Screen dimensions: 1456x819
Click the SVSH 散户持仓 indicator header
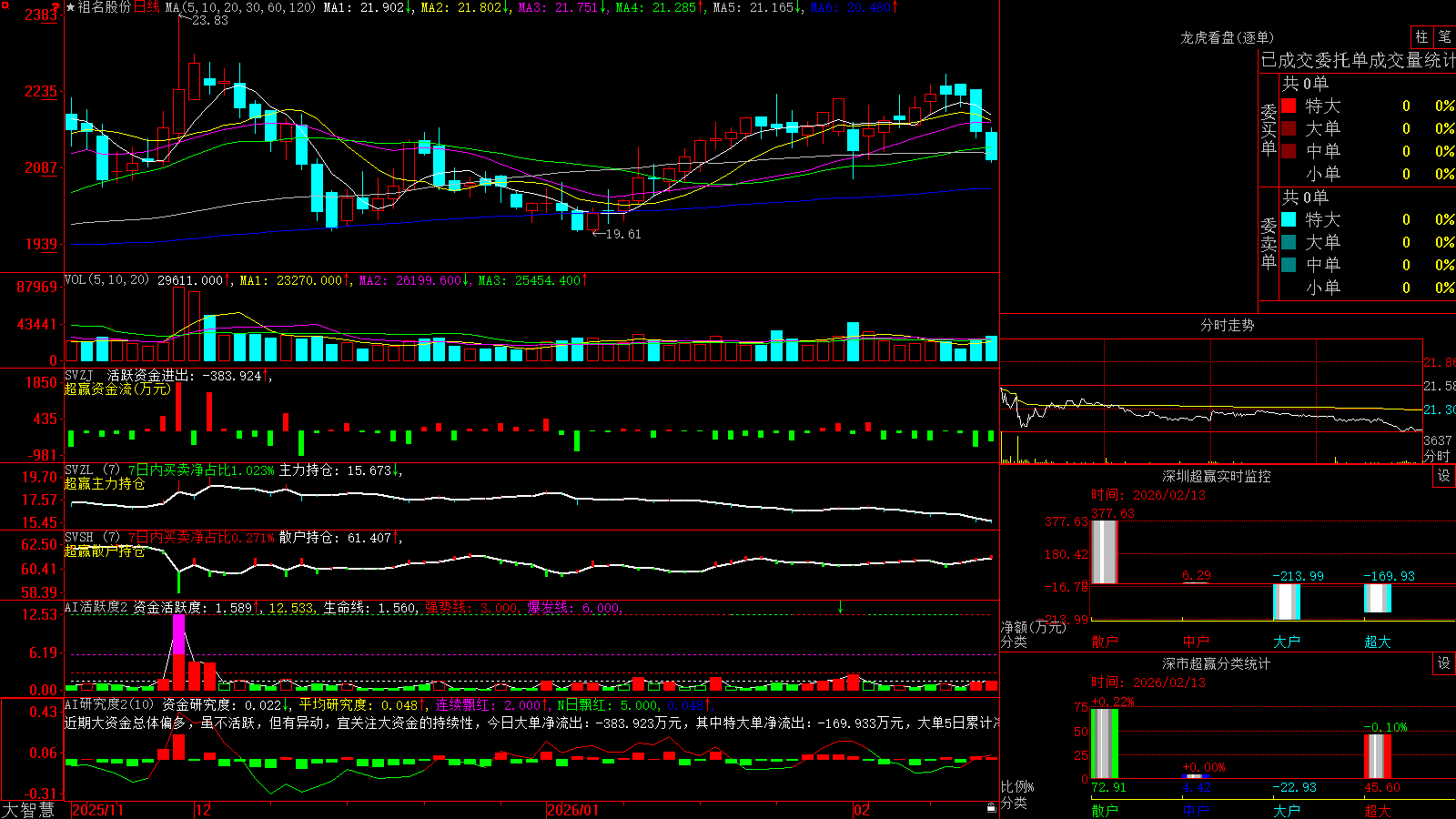point(231,538)
